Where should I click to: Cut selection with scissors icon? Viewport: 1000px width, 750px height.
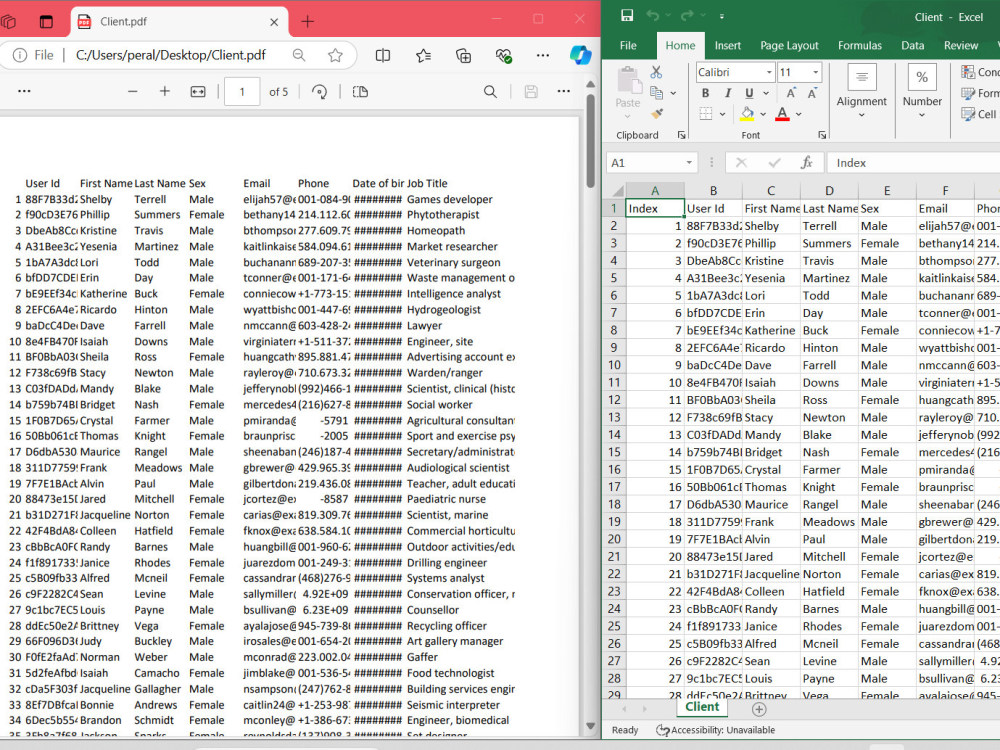(656, 72)
